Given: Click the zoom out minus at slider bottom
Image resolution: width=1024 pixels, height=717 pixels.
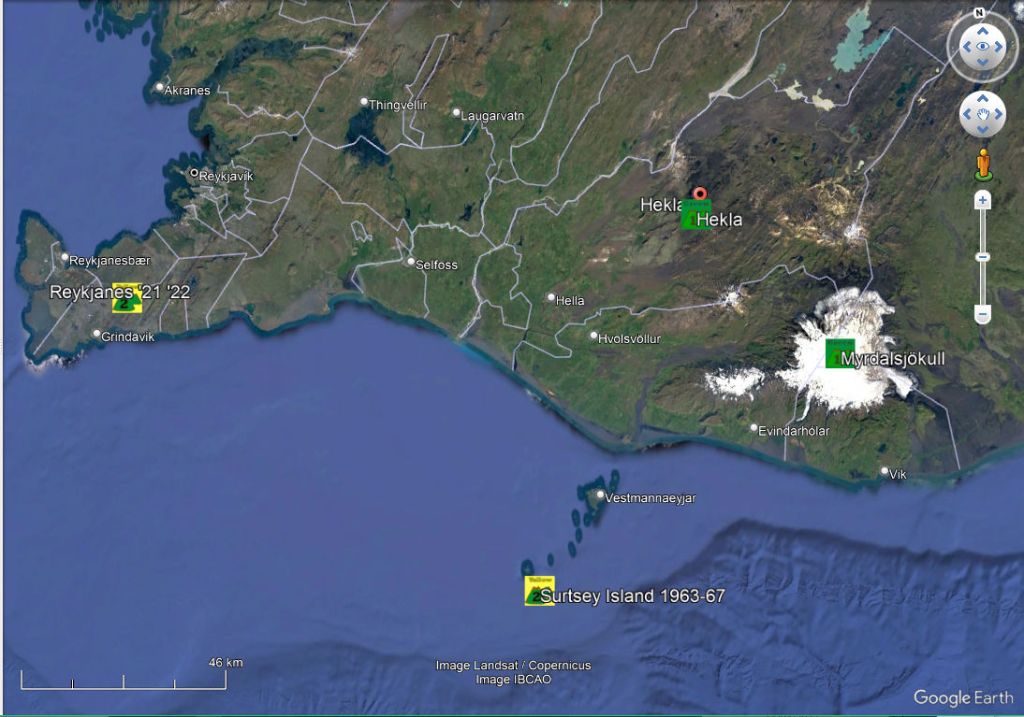Looking at the screenshot, I should tap(982, 314).
